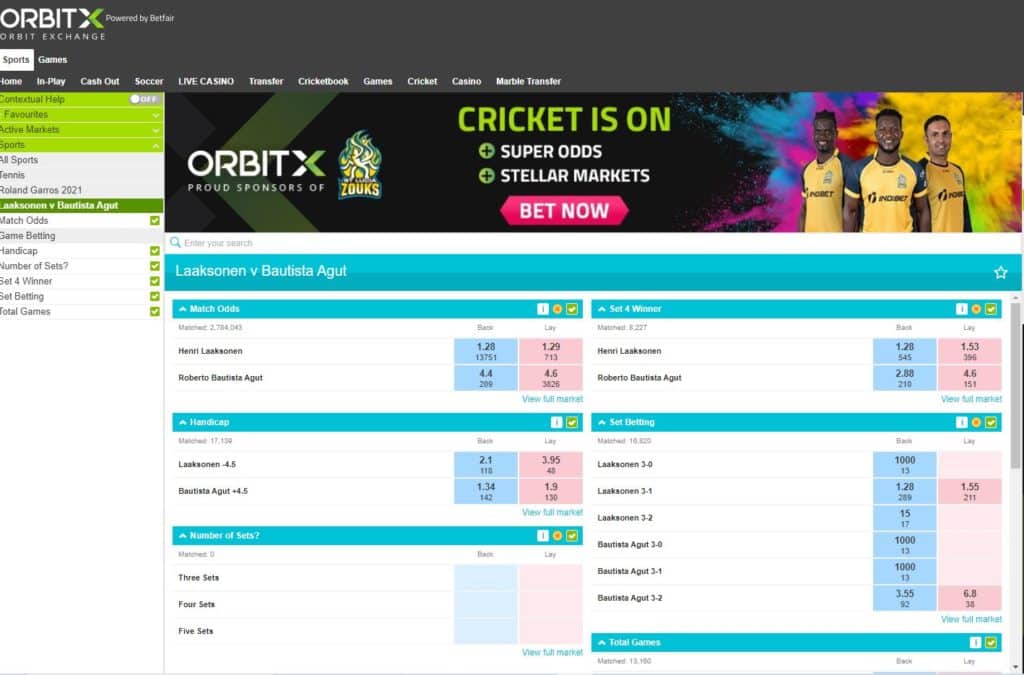Open info icon for Set 4 Winner market

(x=961, y=309)
